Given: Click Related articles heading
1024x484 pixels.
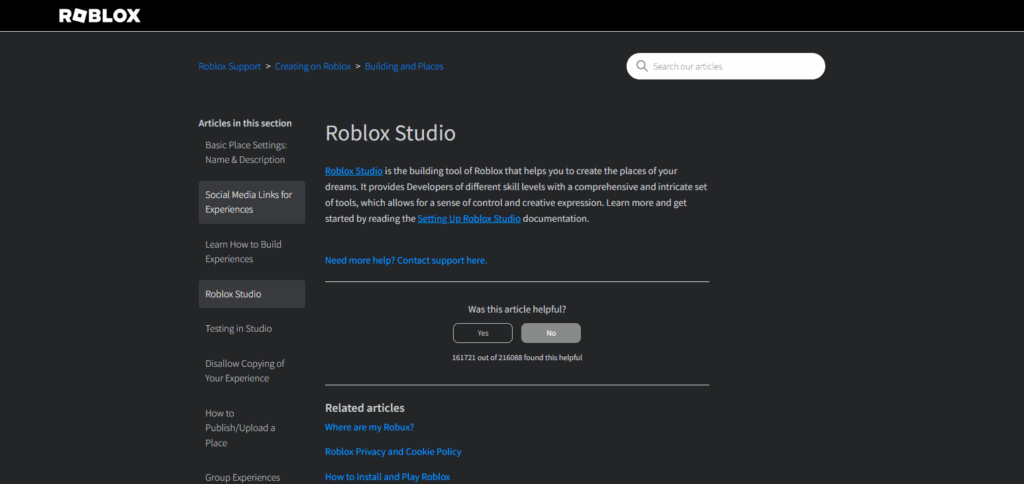Looking at the screenshot, I should pos(365,408).
